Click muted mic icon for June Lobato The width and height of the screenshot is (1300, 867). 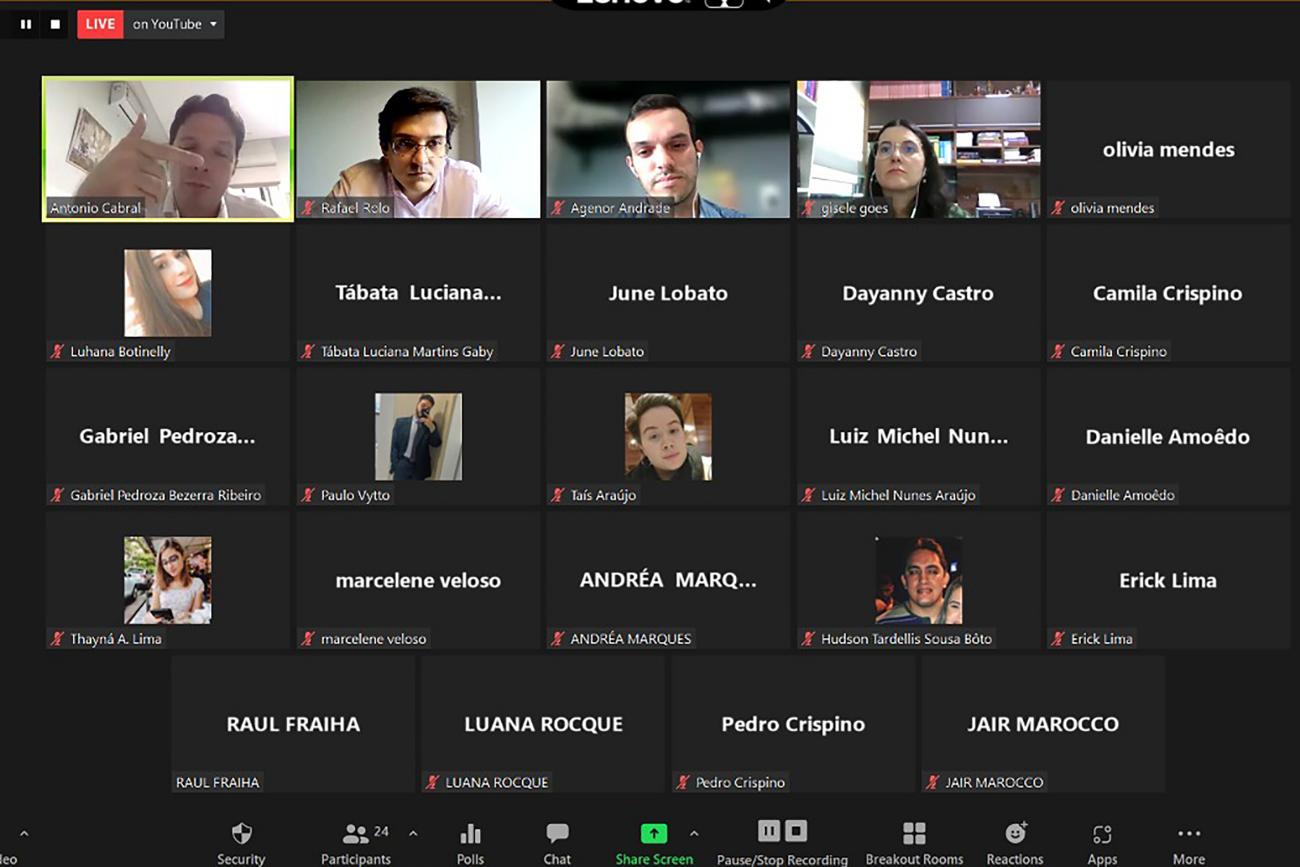(x=559, y=351)
